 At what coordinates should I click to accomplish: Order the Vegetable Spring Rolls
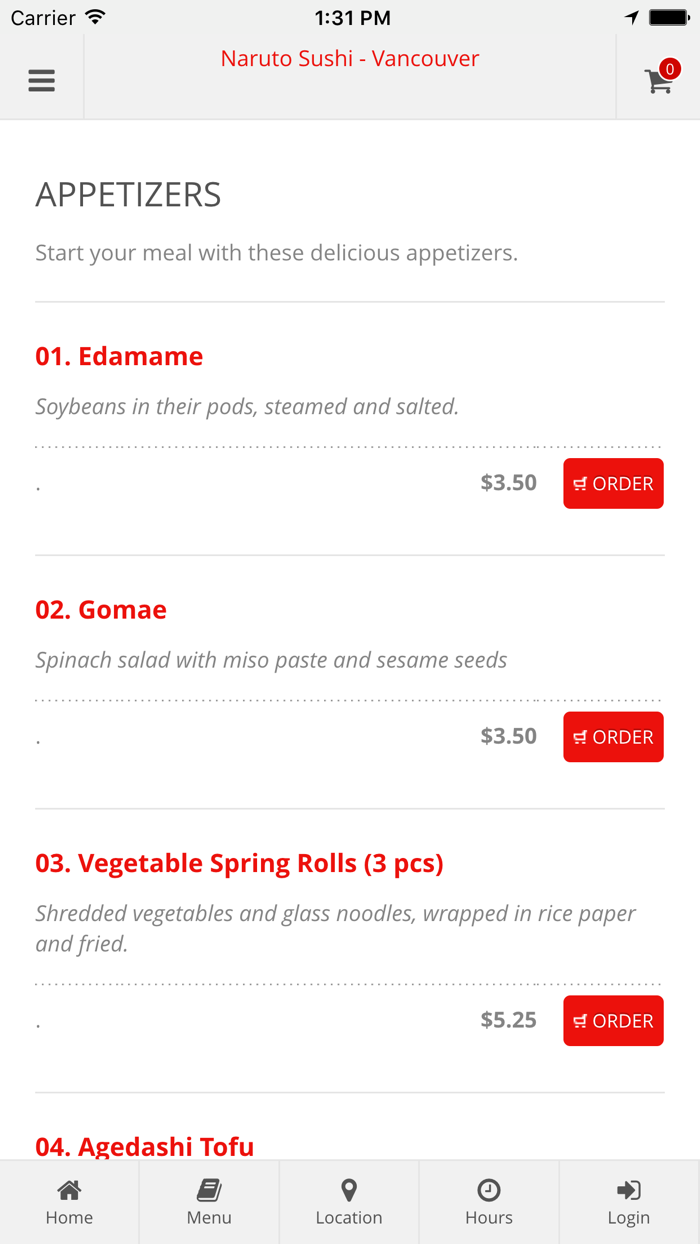click(613, 1020)
